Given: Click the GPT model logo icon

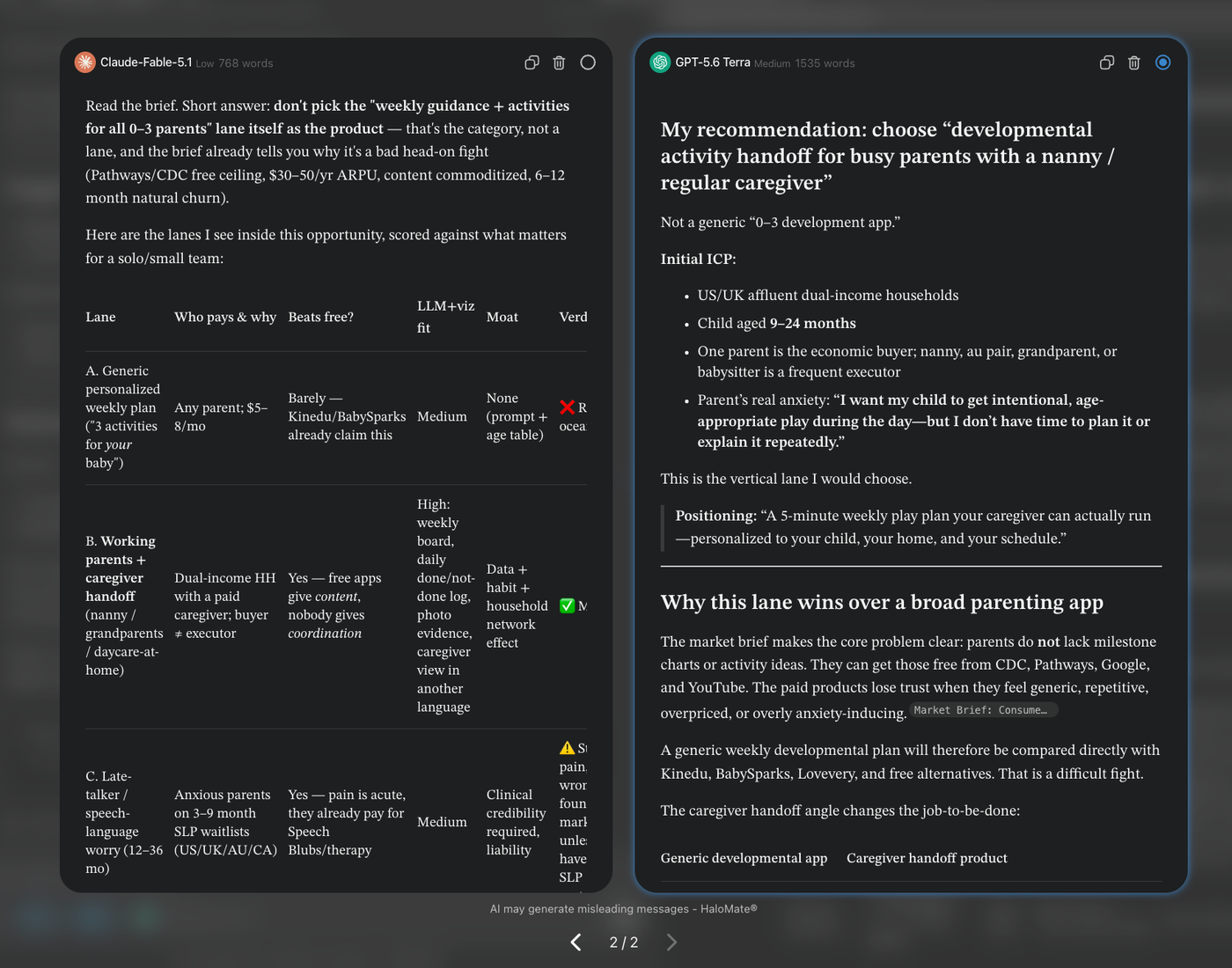Looking at the screenshot, I should (x=660, y=62).
